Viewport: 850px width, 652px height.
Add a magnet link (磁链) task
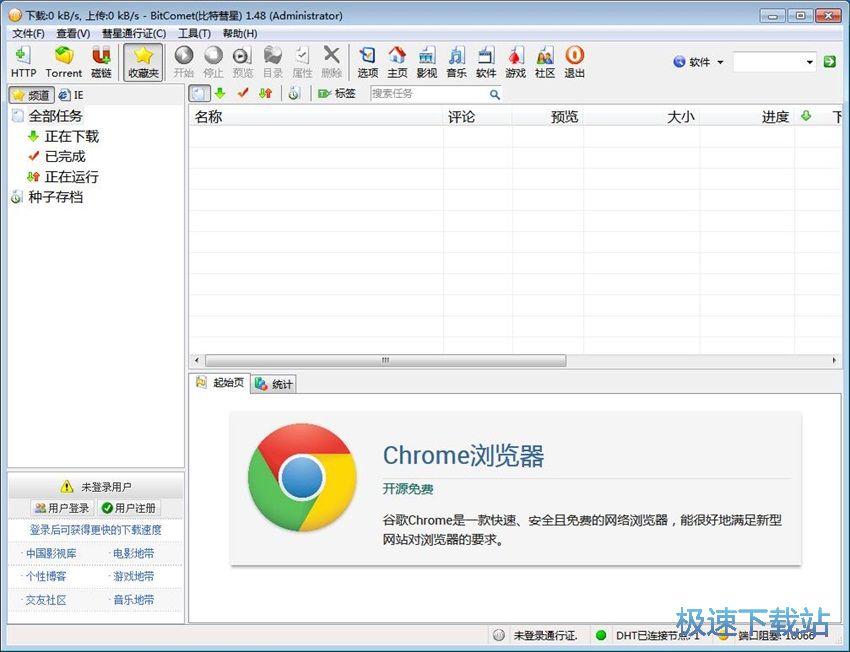tap(101, 62)
